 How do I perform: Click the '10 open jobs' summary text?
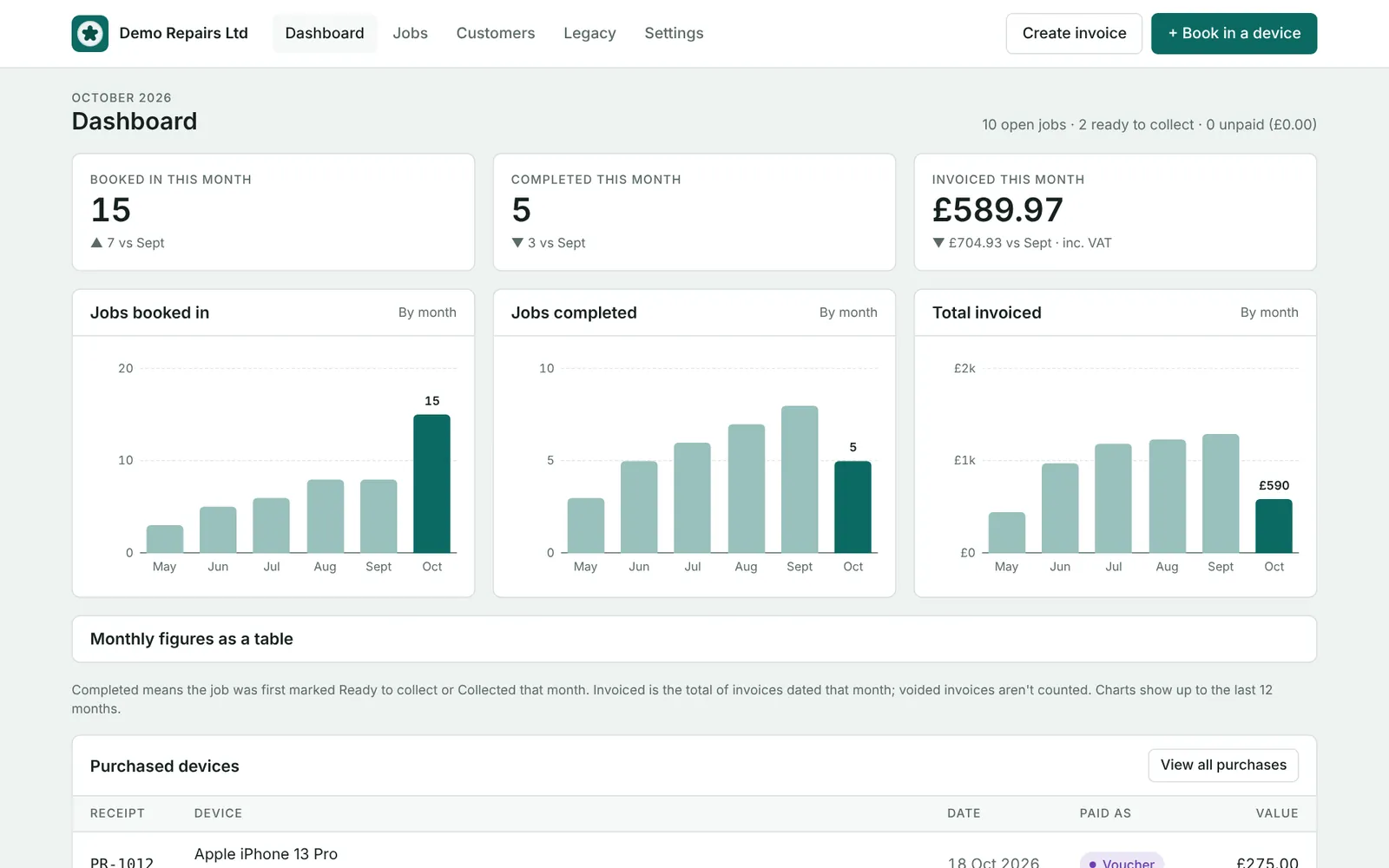pos(1024,124)
